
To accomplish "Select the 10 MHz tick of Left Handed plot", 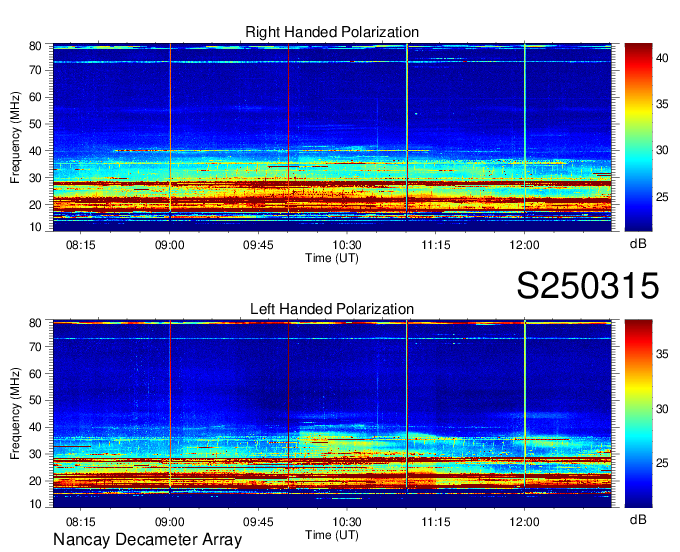I will click(x=35, y=504).
